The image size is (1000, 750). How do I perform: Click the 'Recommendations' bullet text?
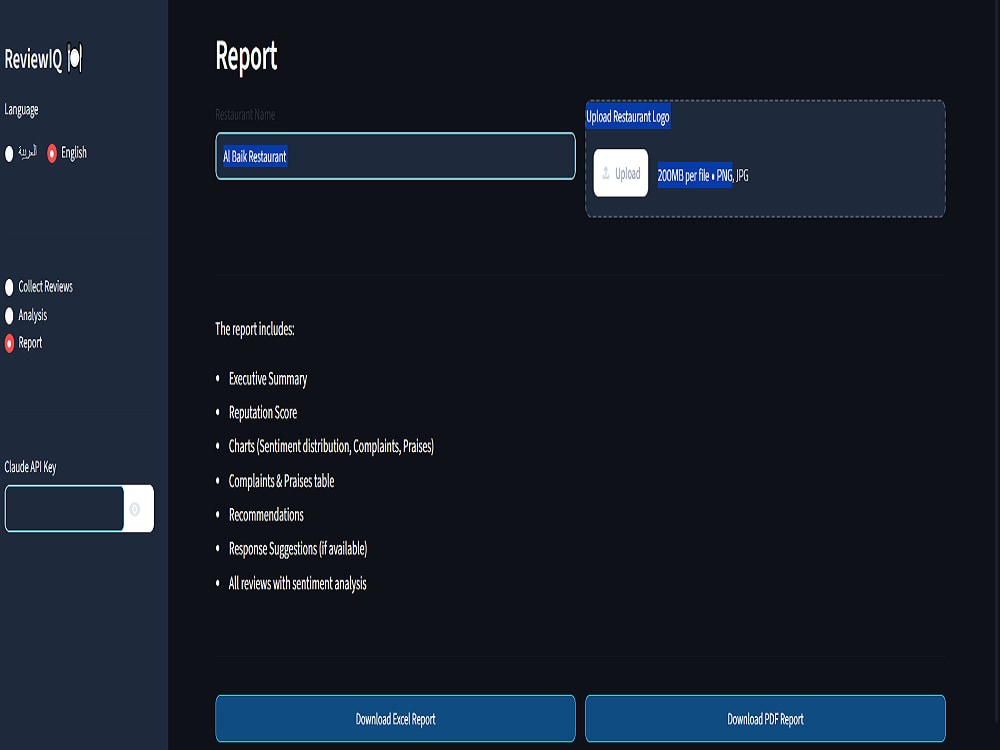tap(266, 515)
